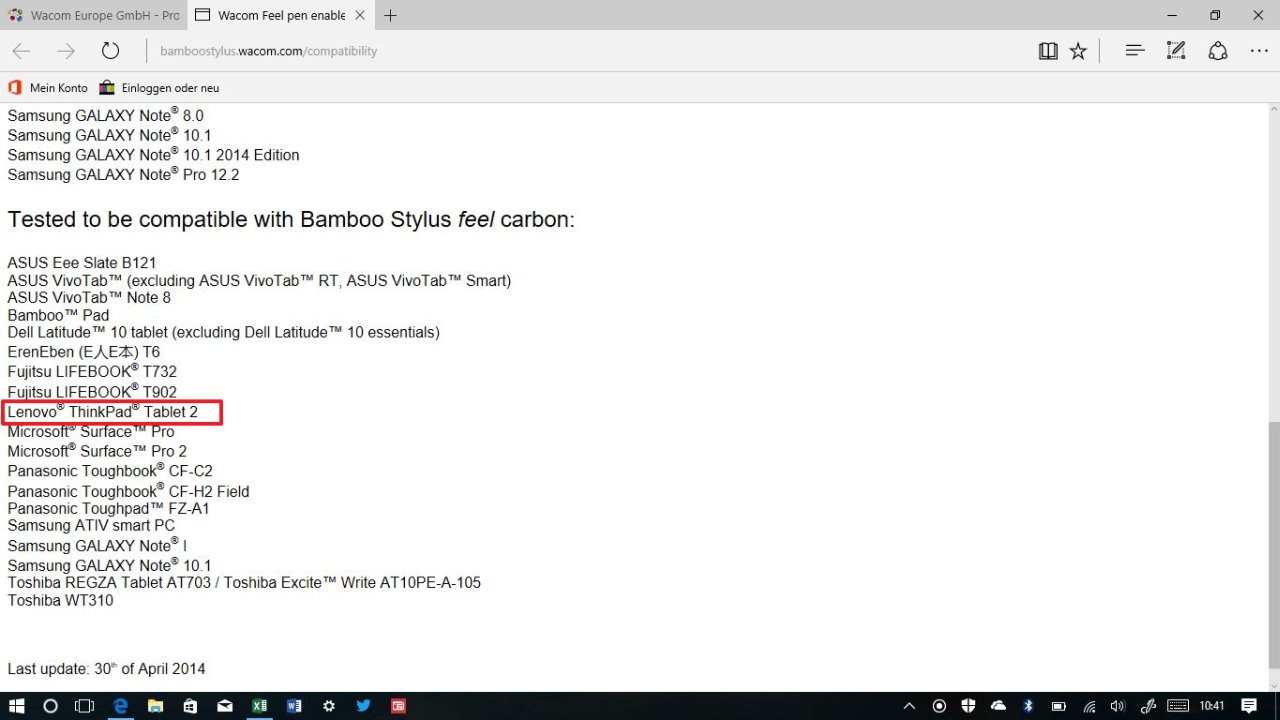Switch to Wacom Europe GmbH tab
The image size is (1280, 720).
coord(93,16)
